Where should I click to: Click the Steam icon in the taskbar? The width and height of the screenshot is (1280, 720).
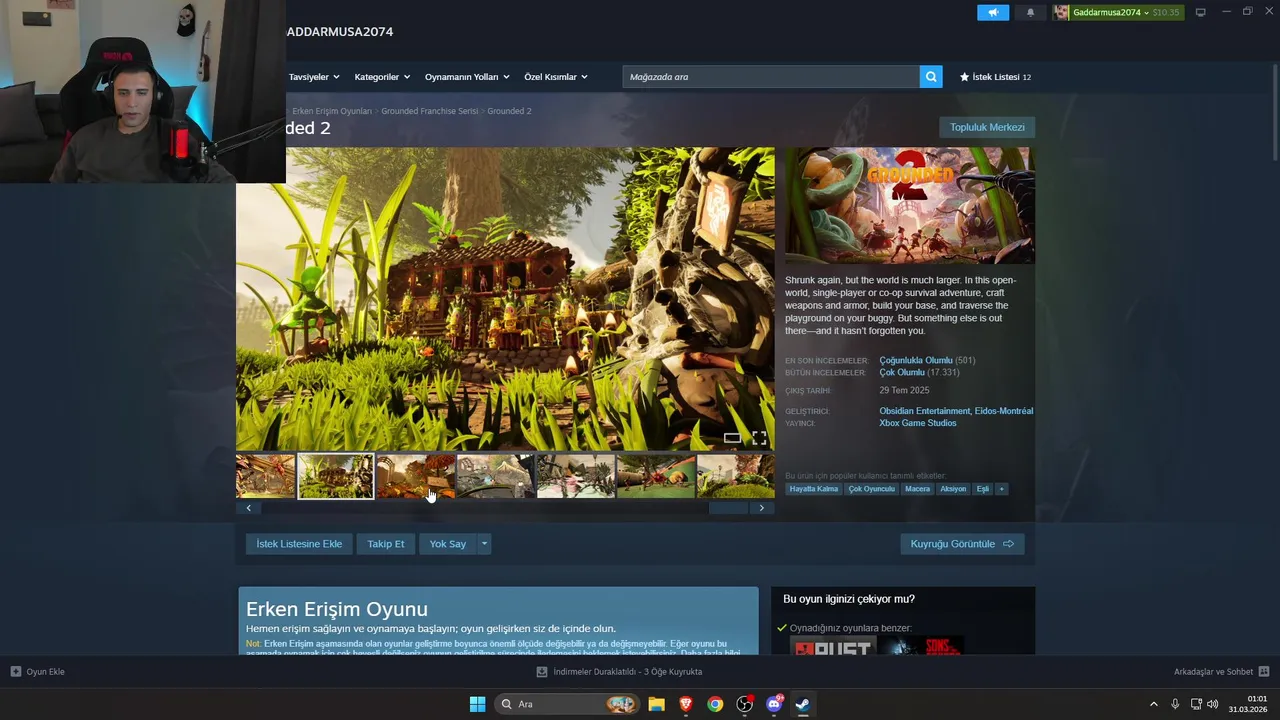click(803, 704)
